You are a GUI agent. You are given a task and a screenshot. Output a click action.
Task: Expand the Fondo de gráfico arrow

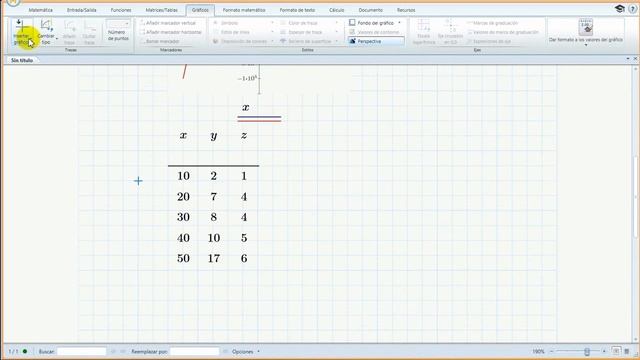pyautogui.click(x=399, y=23)
